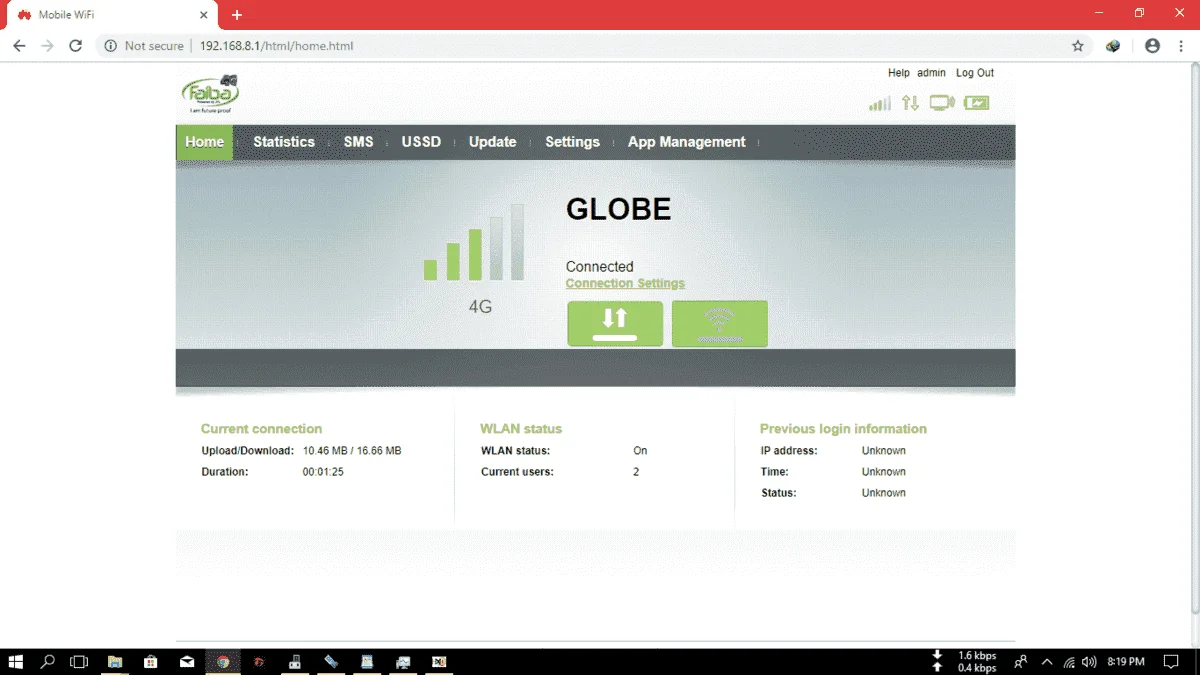Open Connection Settings link

coord(625,283)
